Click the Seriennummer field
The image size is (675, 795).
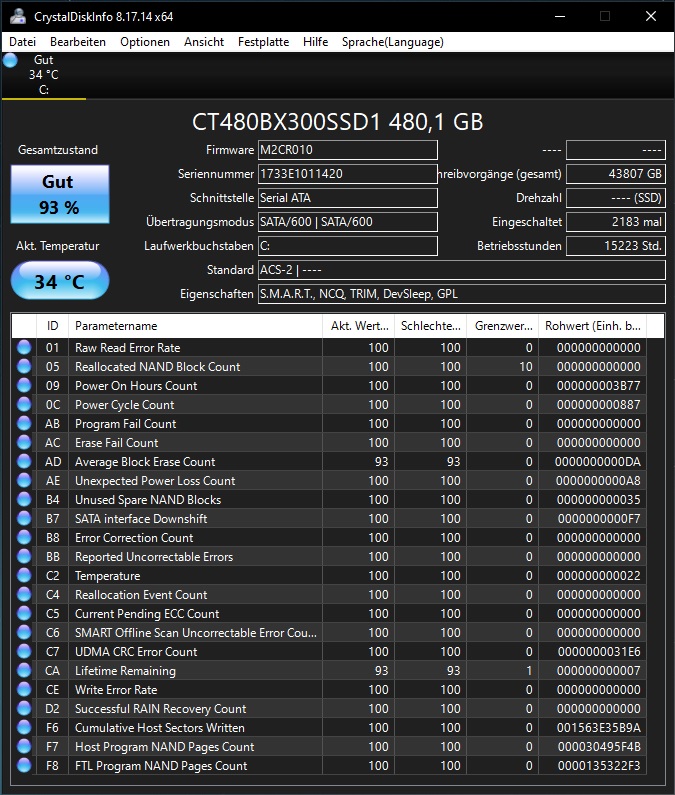347,174
